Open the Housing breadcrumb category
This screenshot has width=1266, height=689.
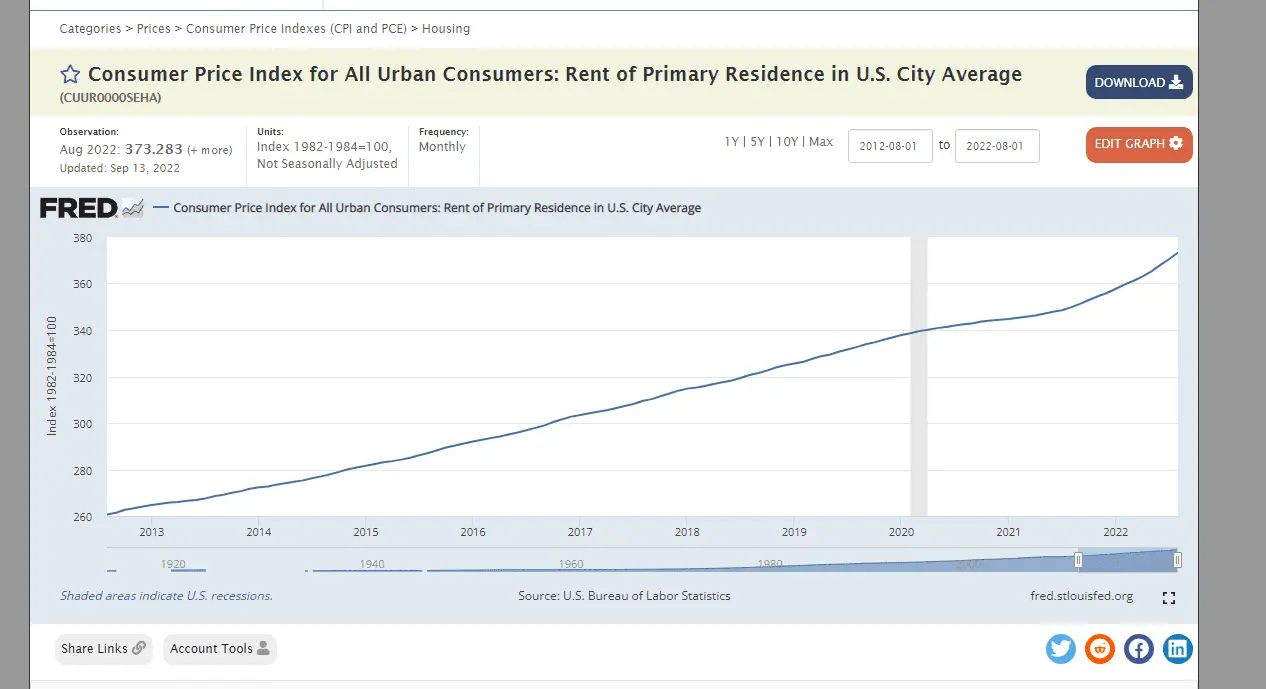tap(446, 29)
